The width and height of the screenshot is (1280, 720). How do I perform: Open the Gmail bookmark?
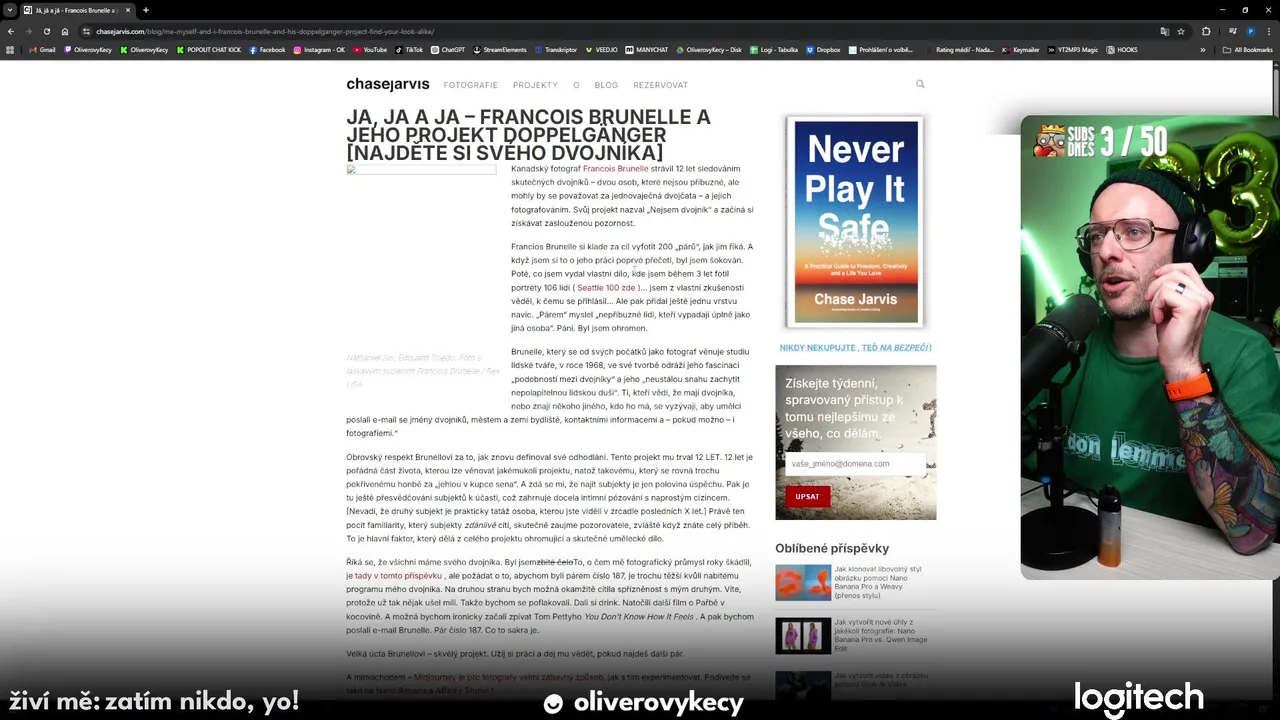pyautogui.click(x=42, y=49)
